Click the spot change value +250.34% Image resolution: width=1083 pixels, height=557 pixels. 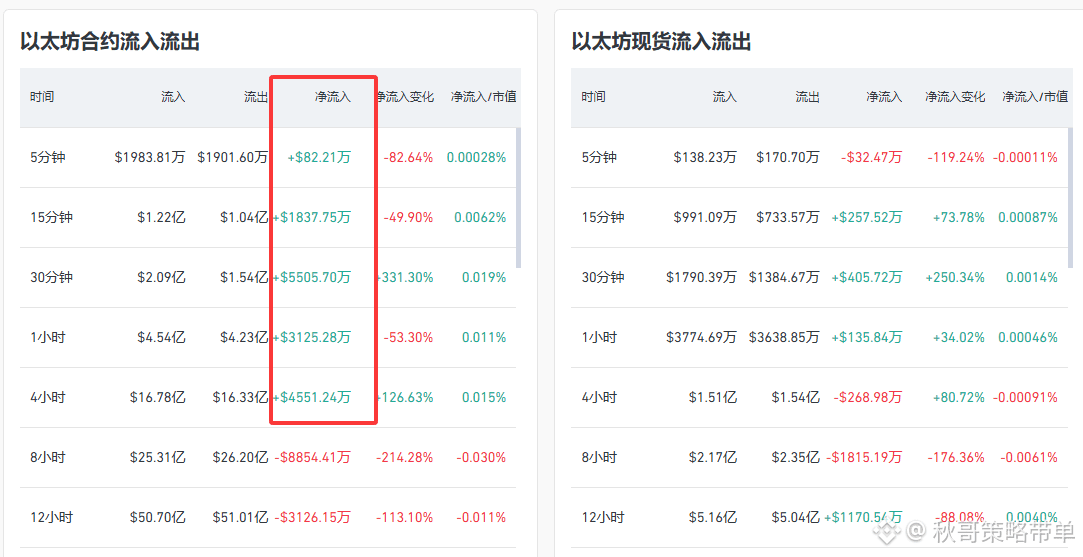955,278
